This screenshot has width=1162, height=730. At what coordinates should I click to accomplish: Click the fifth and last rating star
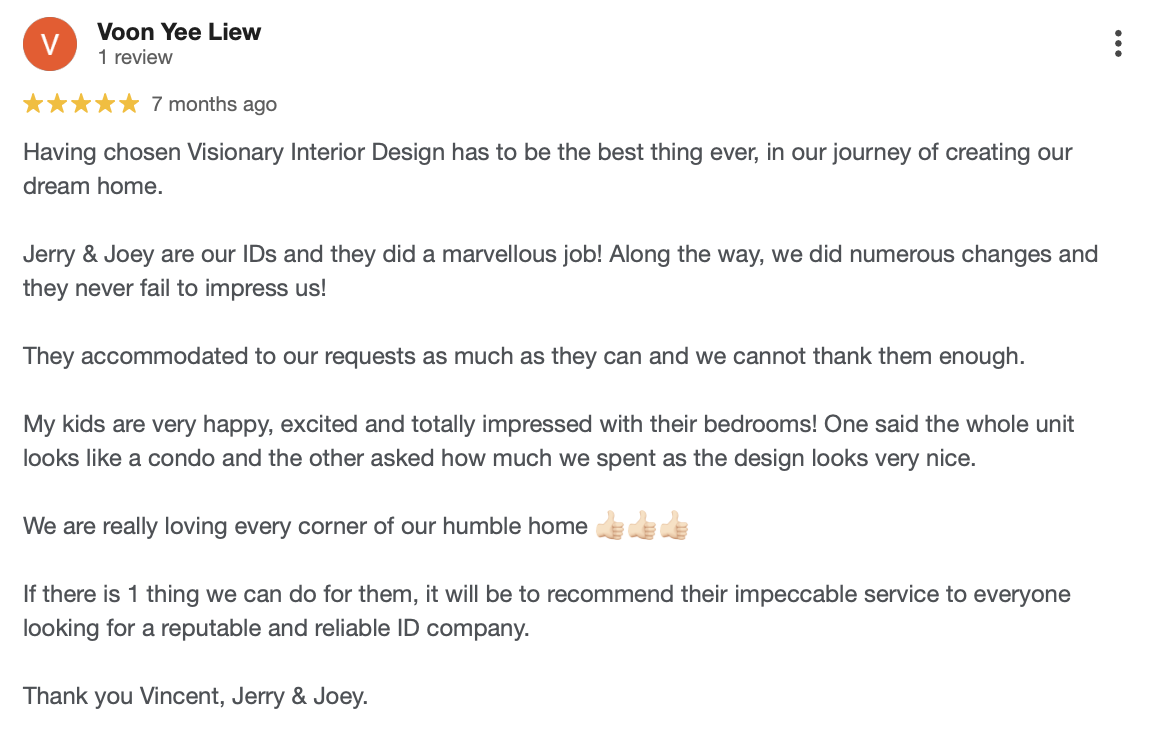[x=129, y=104]
